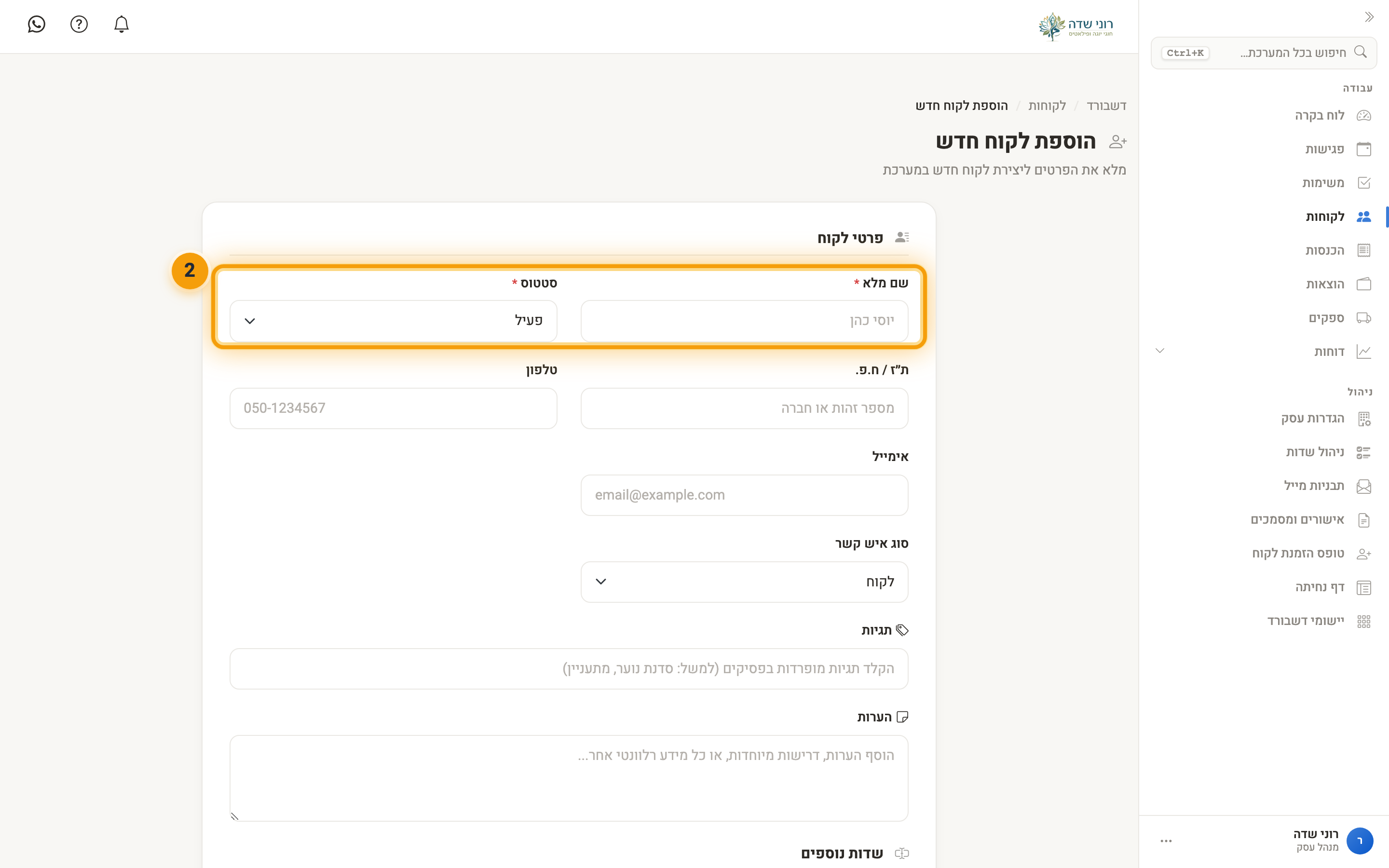Focus the תגיות input field
Screen dimensions: 1389x868
pyautogui.click(x=569, y=669)
